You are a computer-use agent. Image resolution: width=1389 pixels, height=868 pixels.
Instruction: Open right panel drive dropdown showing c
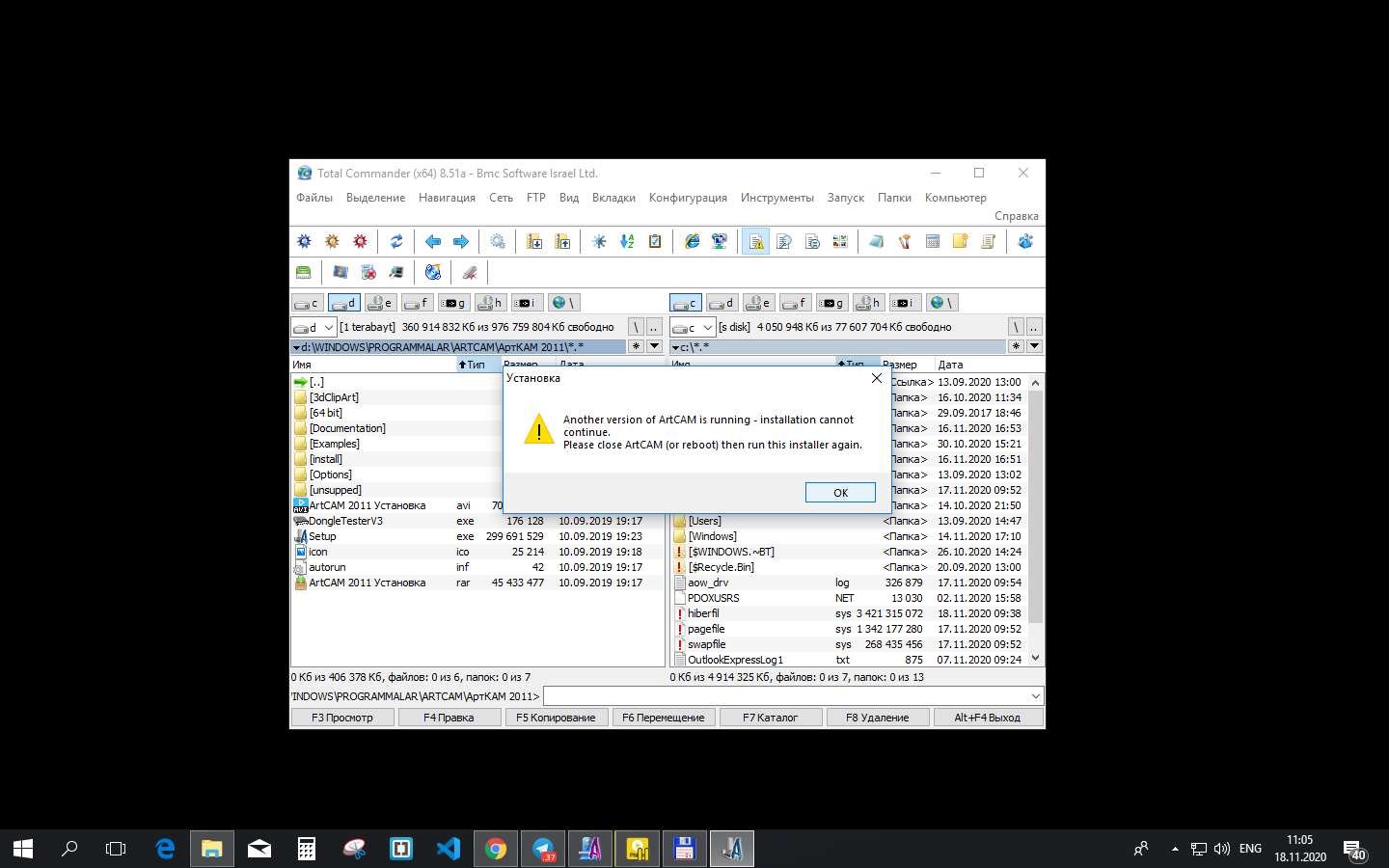[692, 327]
